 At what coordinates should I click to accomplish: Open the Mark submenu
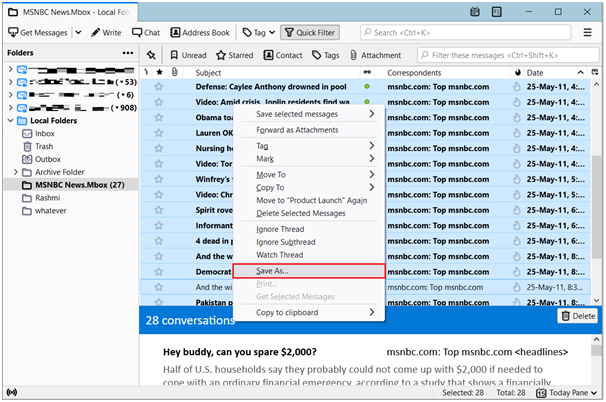(308, 158)
